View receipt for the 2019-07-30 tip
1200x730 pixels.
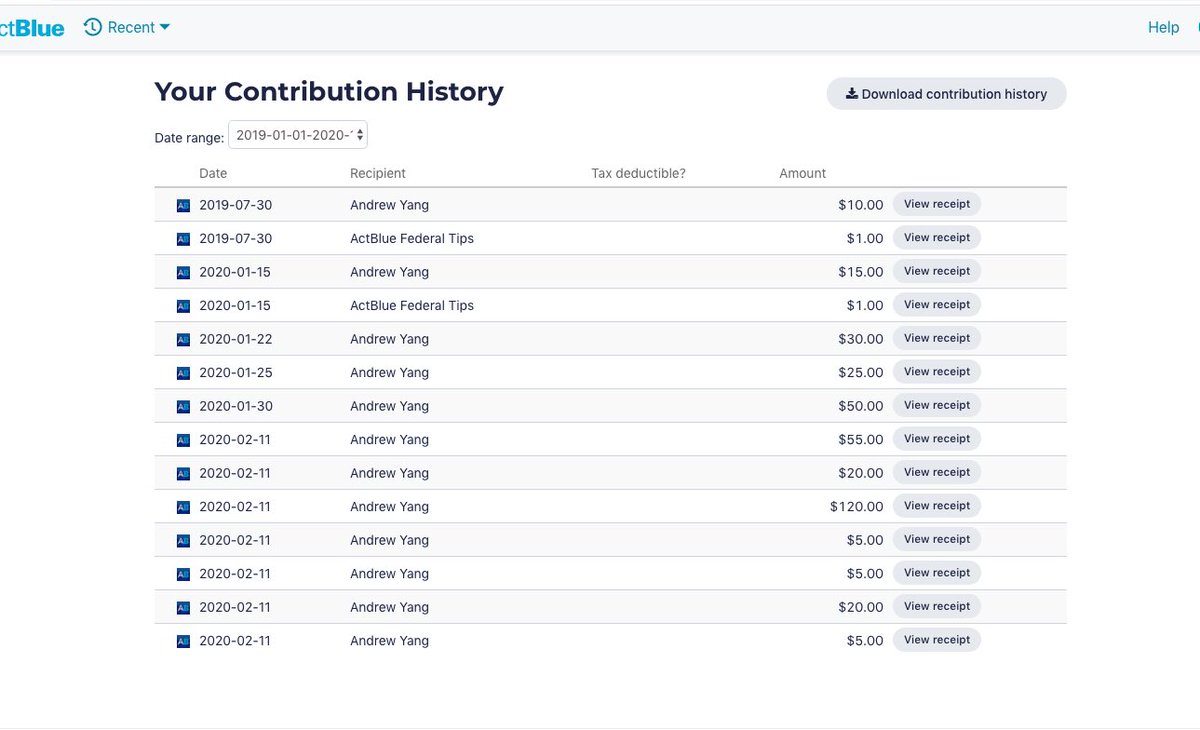click(x=936, y=238)
